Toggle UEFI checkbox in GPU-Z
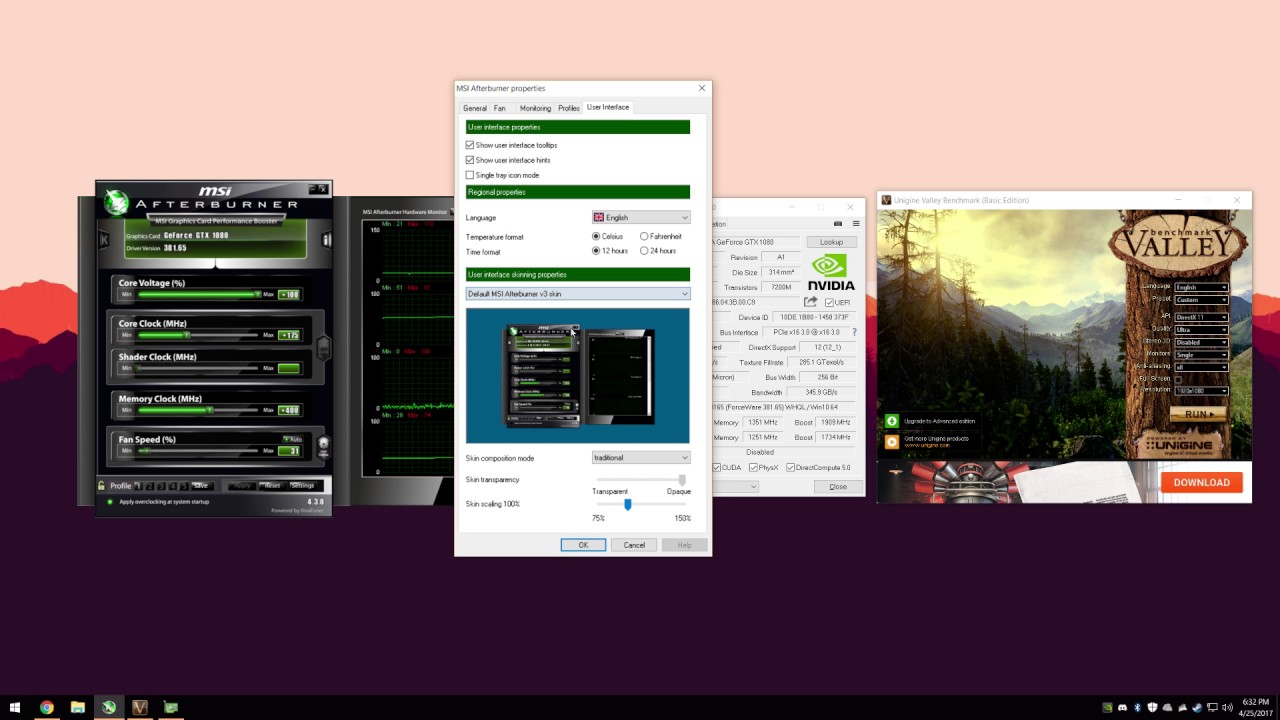This screenshot has width=1280, height=720. coord(829,302)
